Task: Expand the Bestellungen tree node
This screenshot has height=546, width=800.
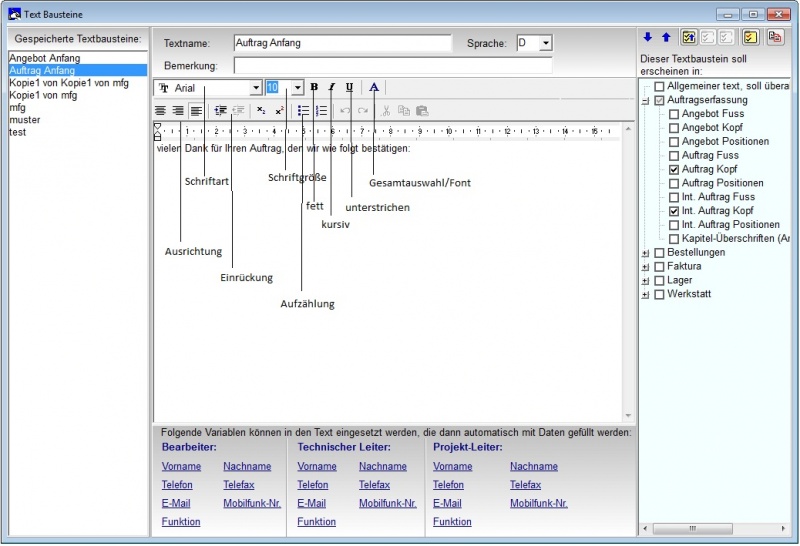Action: click(x=645, y=253)
